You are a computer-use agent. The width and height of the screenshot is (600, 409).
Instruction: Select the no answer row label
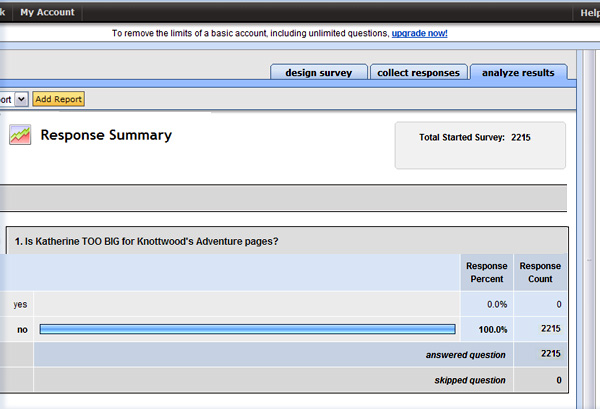[21, 329]
